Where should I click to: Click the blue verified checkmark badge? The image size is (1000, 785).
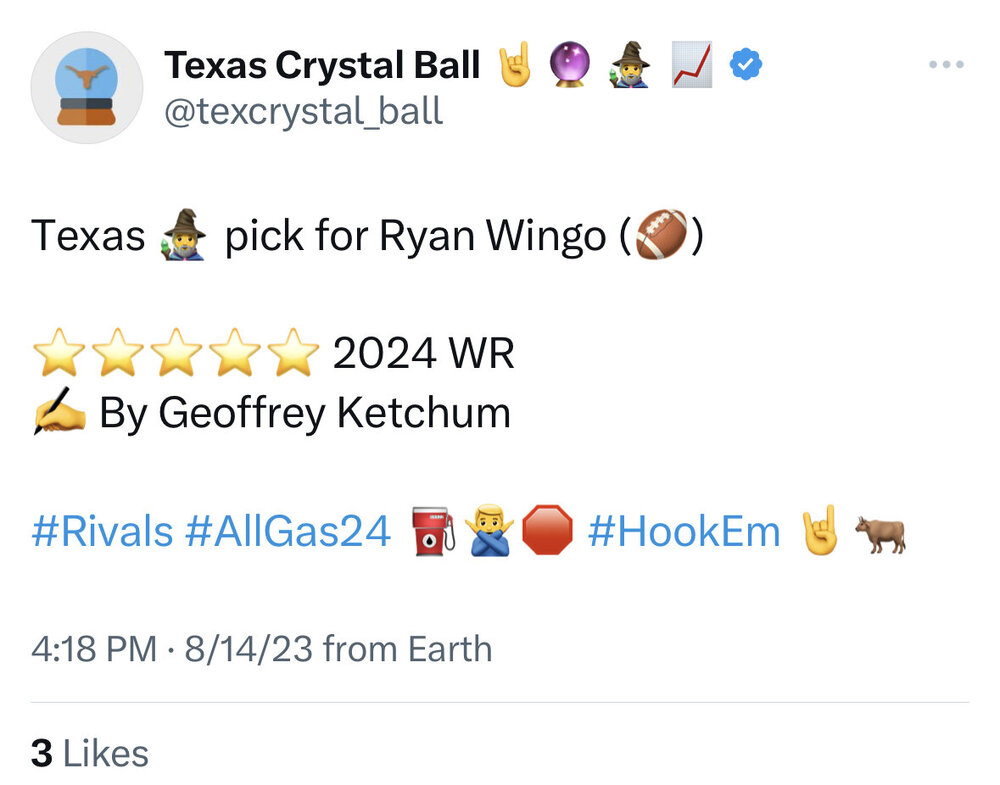click(x=745, y=66)
